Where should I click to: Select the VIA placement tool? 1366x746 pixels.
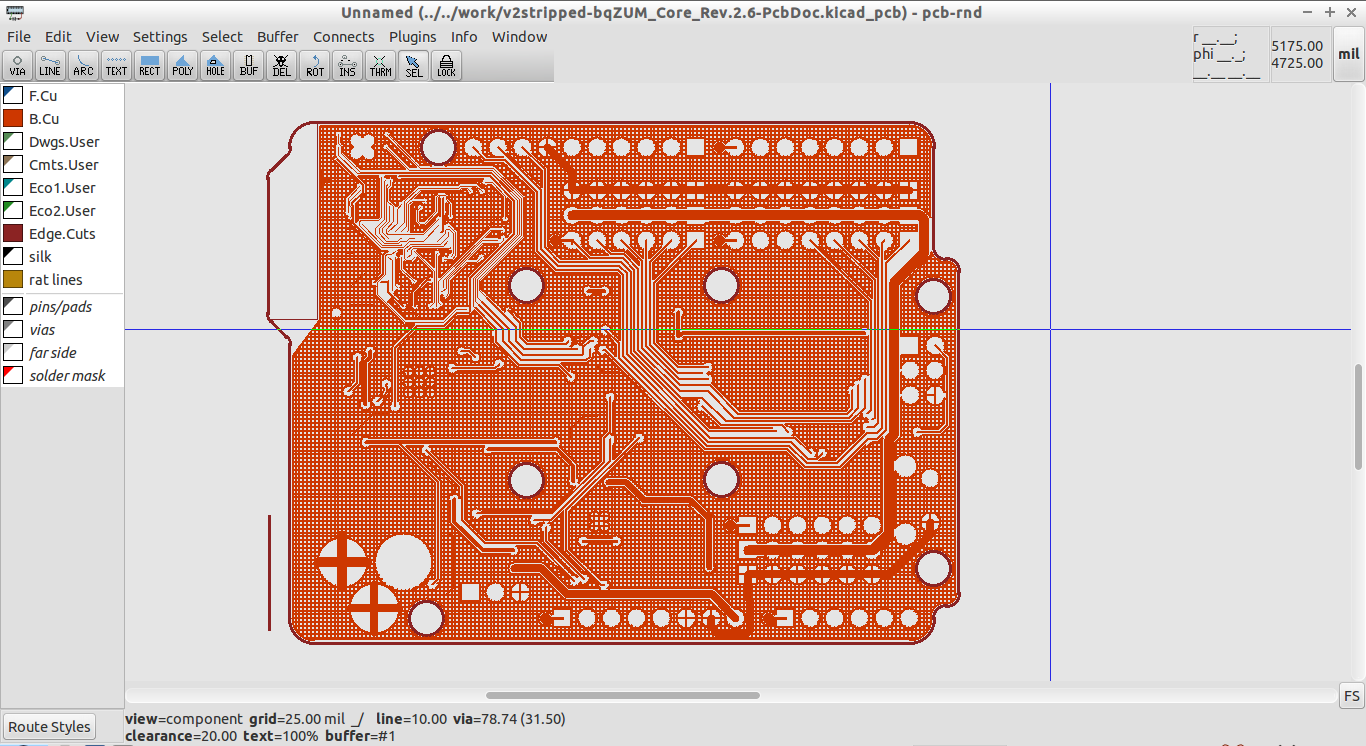click(x=17, y=65)
